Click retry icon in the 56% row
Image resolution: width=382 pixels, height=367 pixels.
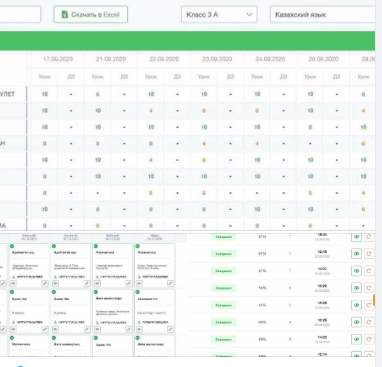pos(369,288)
